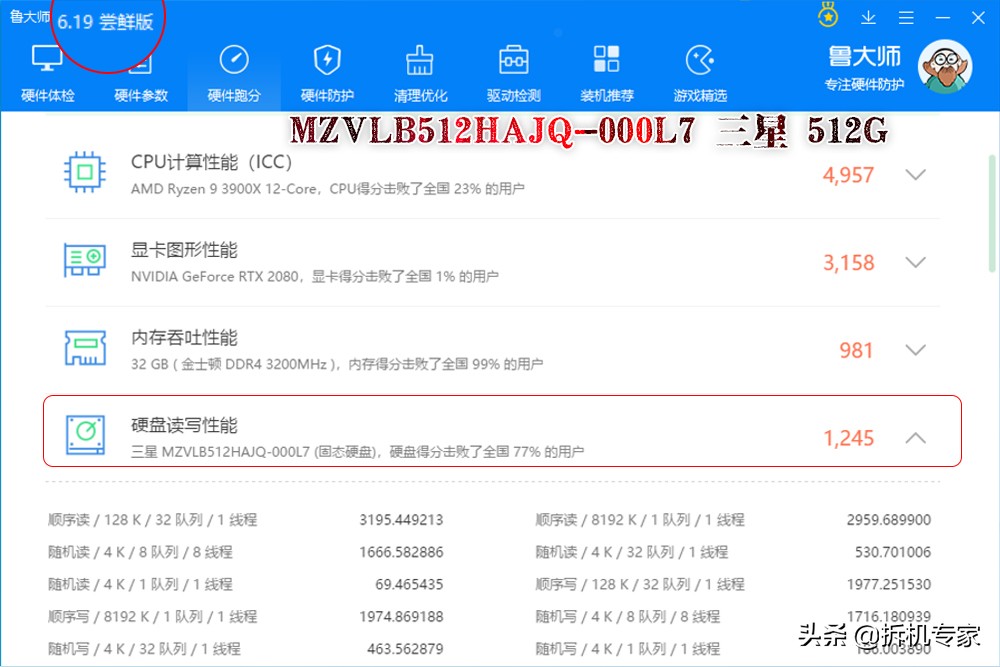
Task: Click the 鲁大师 logo in top right
Action: tap(866, 57)
